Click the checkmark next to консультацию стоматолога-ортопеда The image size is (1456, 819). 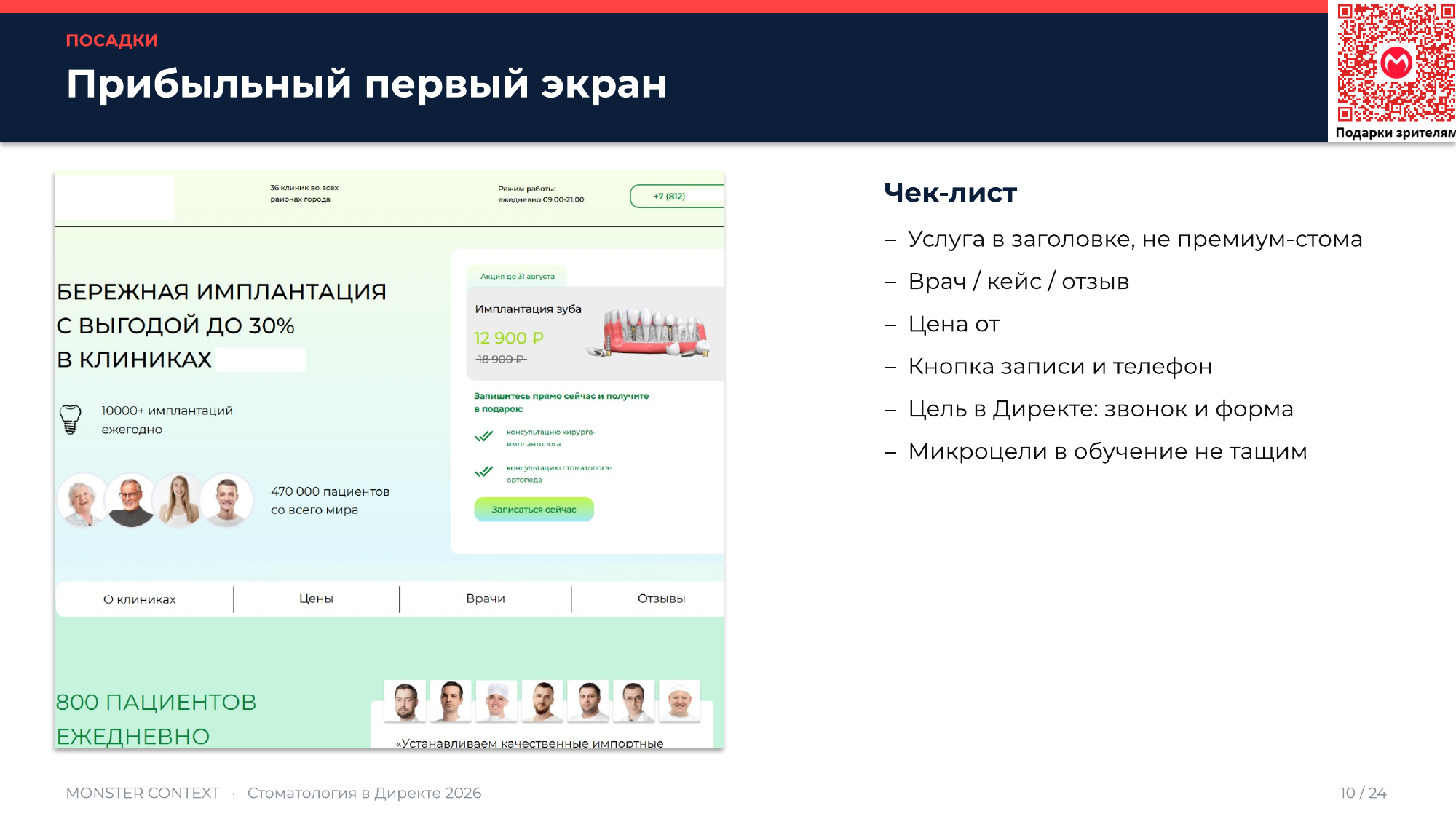pos(484,472)
